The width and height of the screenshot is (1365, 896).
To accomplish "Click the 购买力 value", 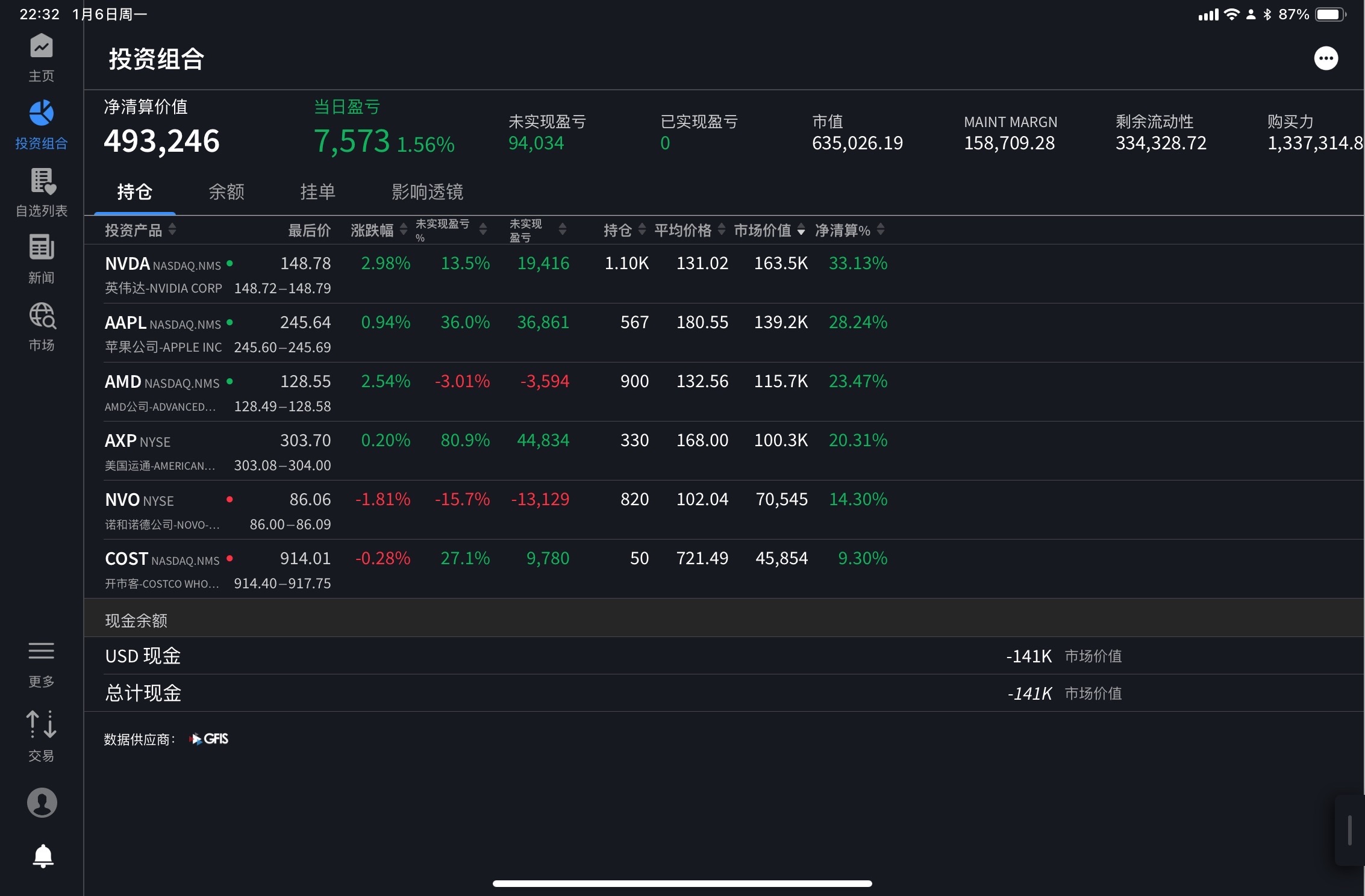I will tap(1315, 143).
